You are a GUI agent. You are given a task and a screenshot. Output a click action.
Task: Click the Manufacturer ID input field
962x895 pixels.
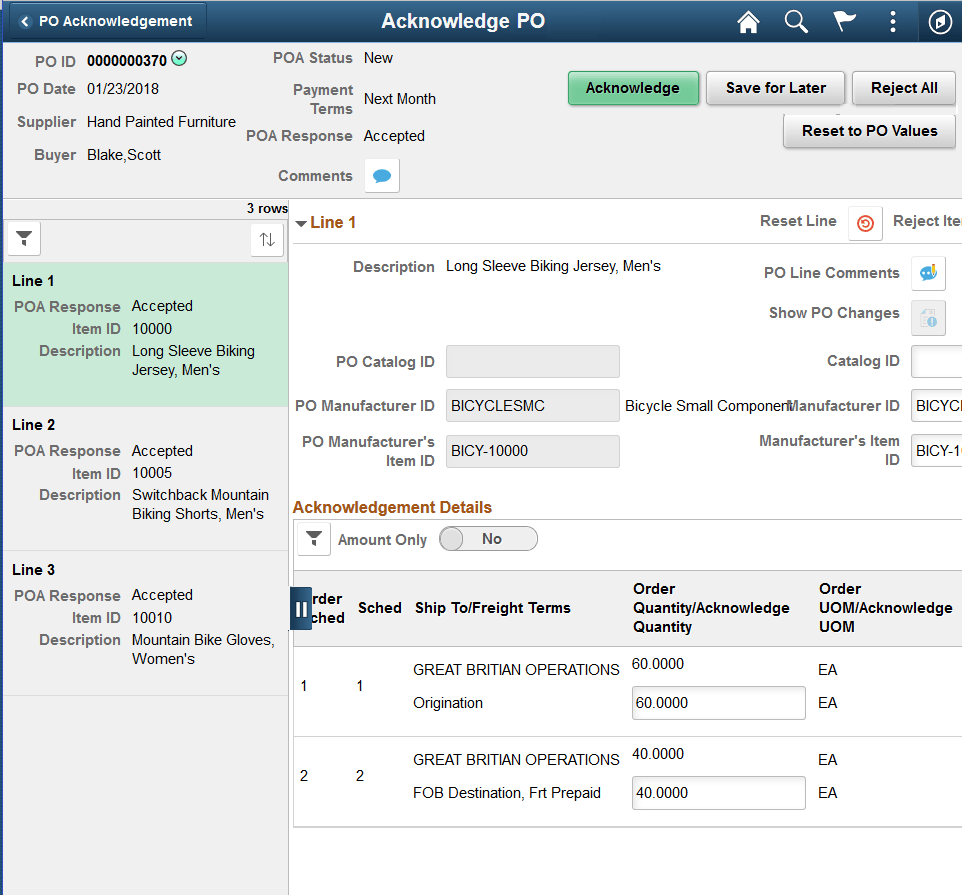[x=936, y=405]
